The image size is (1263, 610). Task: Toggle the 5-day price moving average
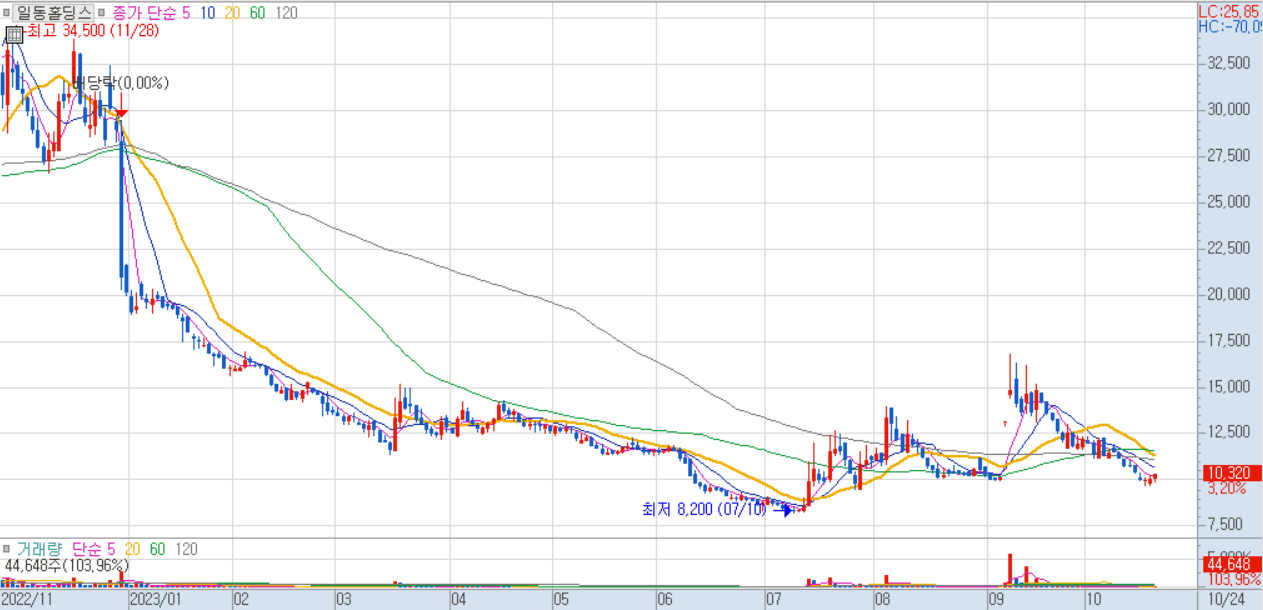click(187, 13)
